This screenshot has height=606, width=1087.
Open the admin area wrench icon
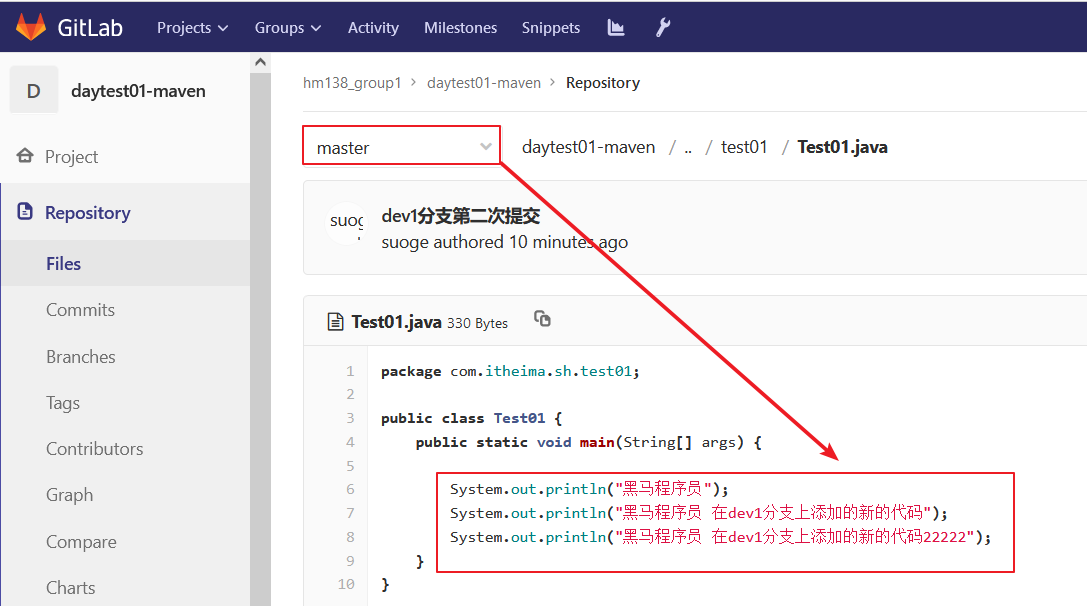click(x=663, y=27)
